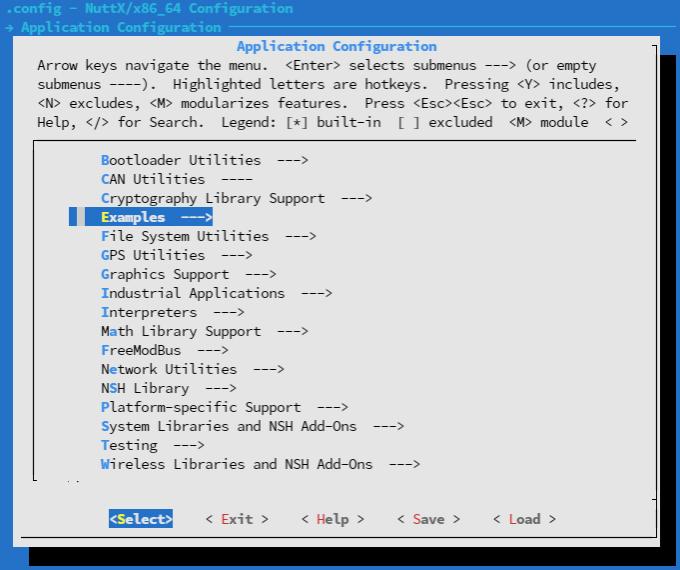Image resolution: width=680 pixels, height=570 pixels.
Task: Open Math Library Support submenu
Action: [204, 331]
